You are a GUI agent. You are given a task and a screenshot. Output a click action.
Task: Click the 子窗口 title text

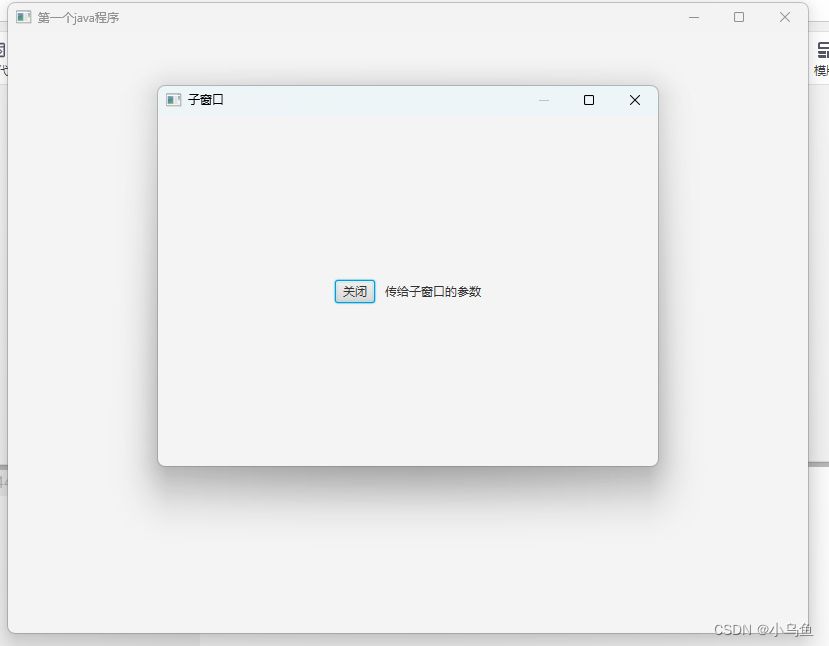[207, 100]
